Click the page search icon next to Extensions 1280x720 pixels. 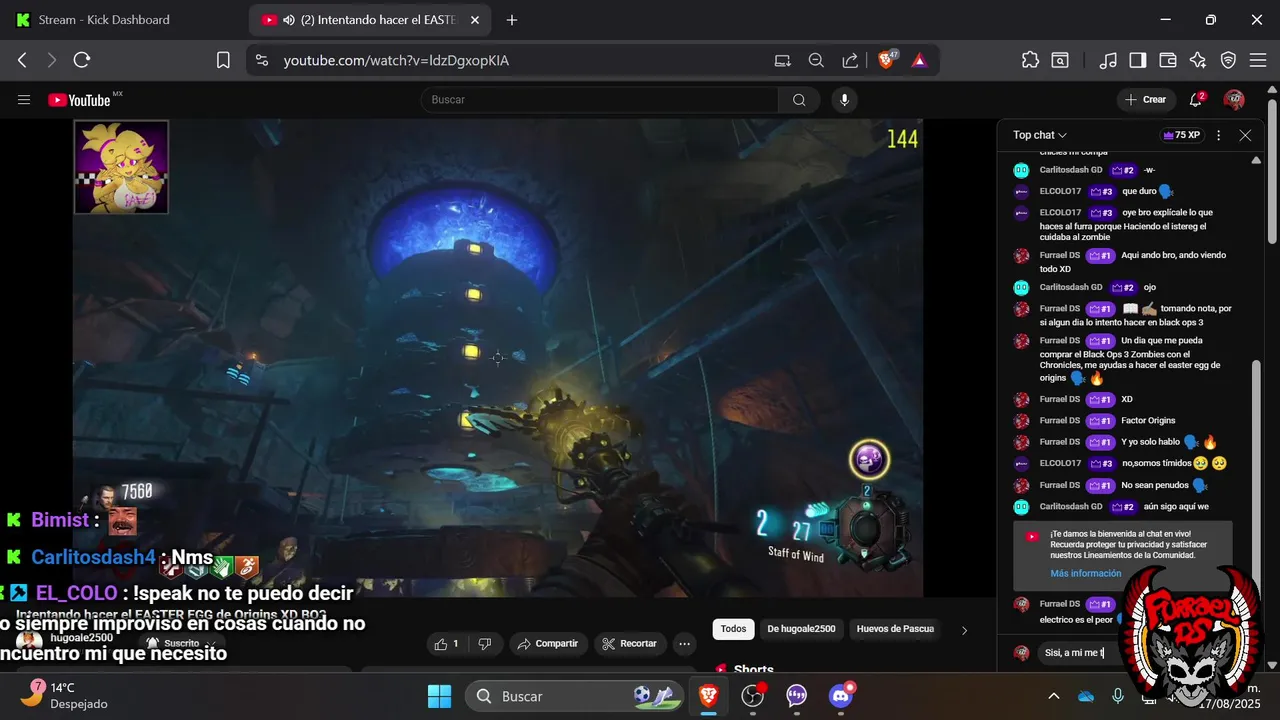click(1060, 60)
